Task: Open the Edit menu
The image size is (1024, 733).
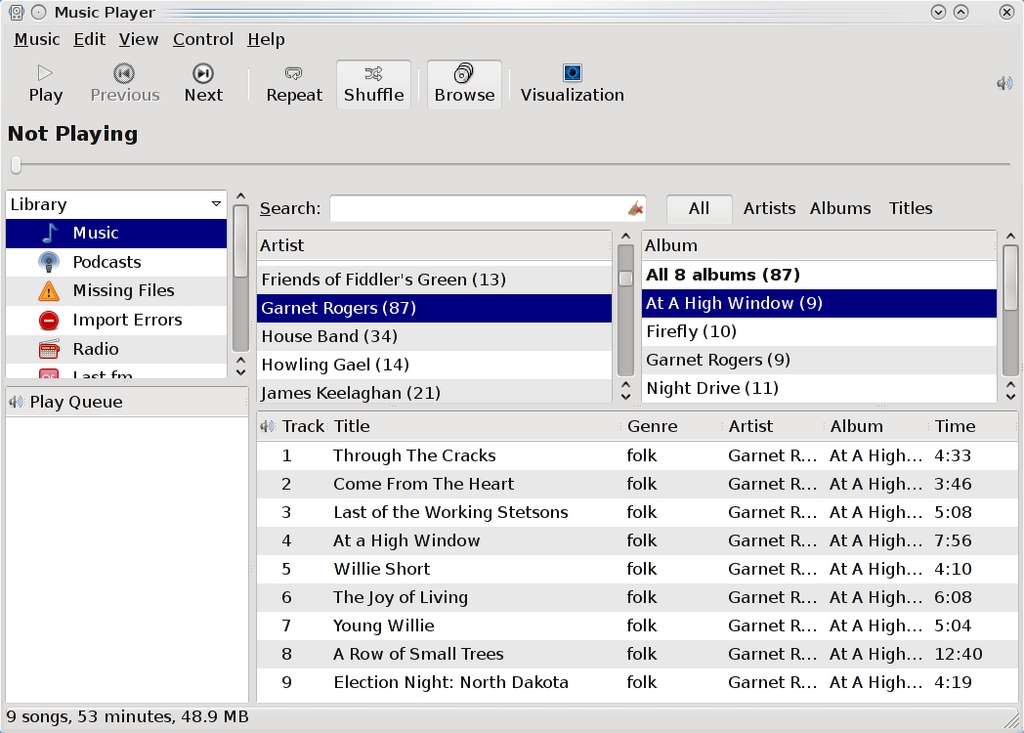Action: point(89,39)
